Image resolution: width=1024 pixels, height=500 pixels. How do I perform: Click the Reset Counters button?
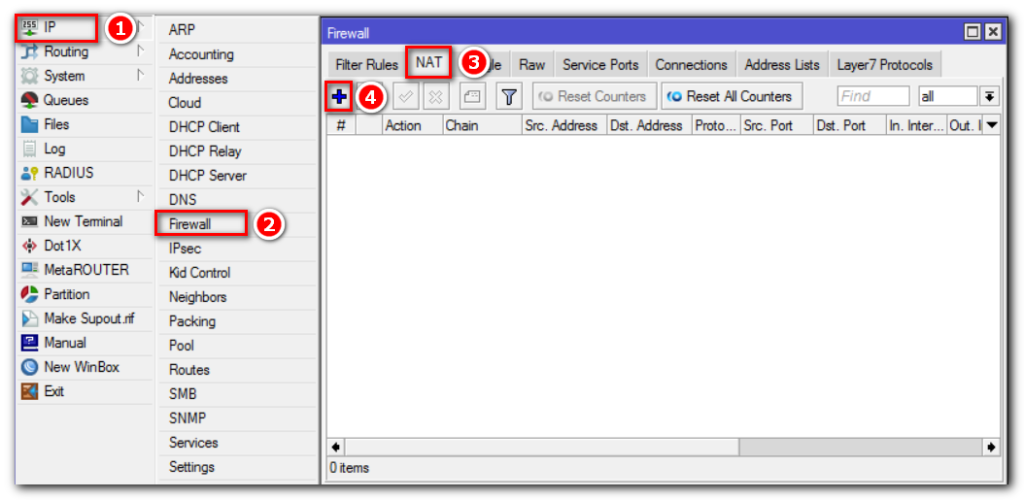pos(594,97)
